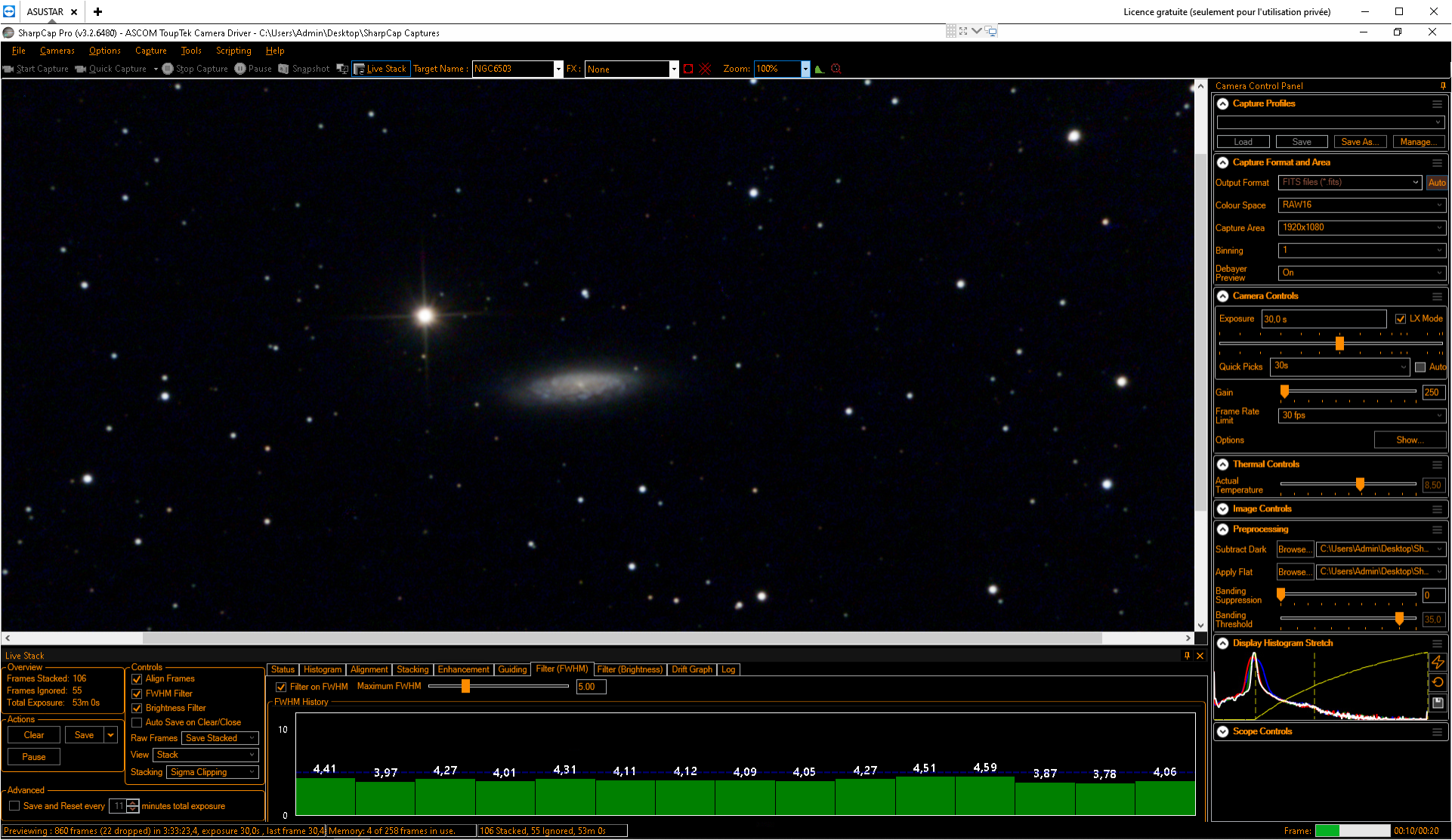Click the Save As... profile button
Image resolution: width=1452 pixels, height=840 pixels.
click(x=1360, y=142)
